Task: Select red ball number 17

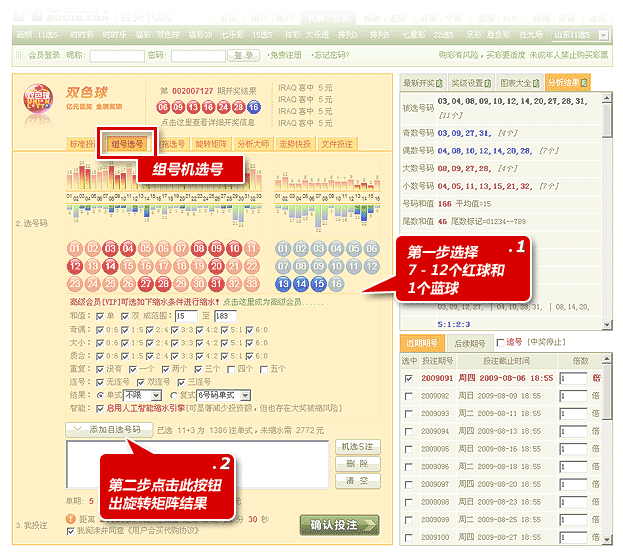Action: point(163,266)
